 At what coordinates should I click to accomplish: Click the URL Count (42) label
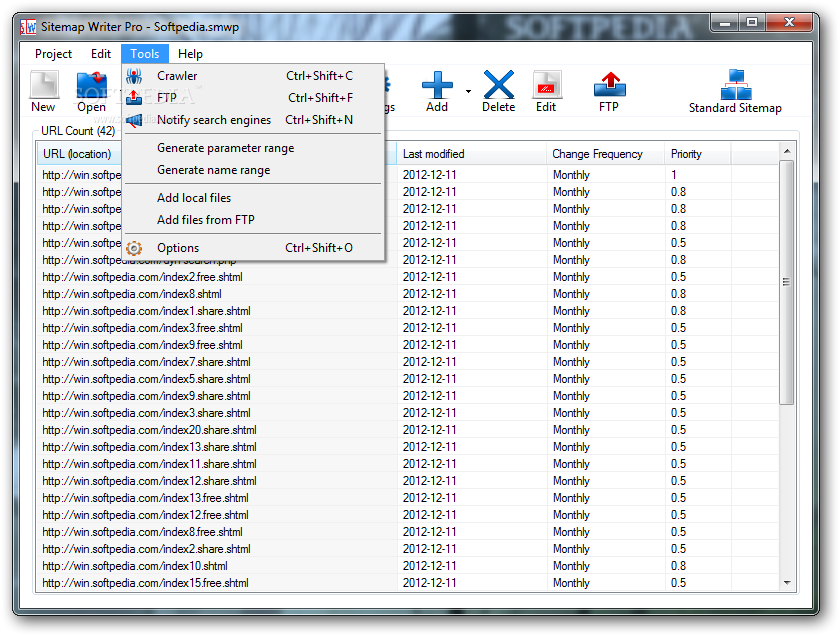[78, 131]
